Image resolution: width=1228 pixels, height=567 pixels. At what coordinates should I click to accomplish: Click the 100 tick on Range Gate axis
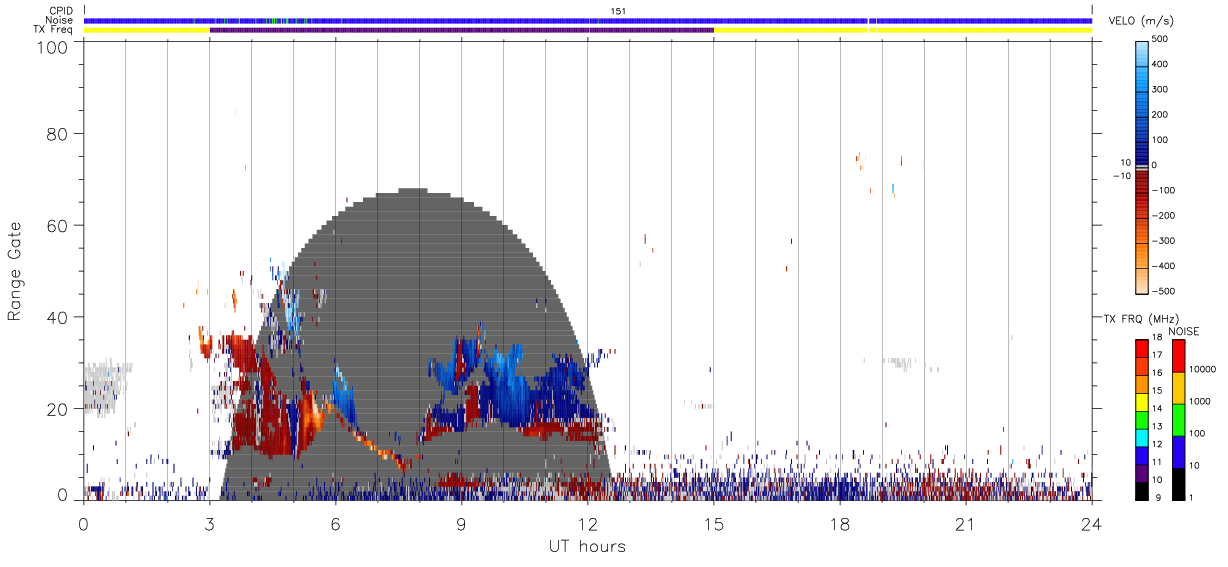click(53, 46)
